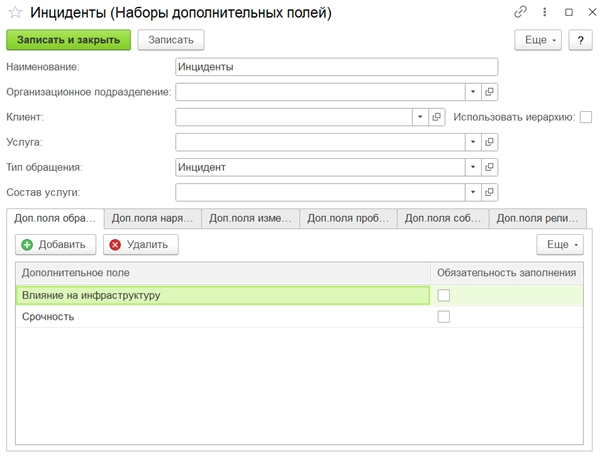Click the star icon to add to favorites
This screenshot has width=602, height=457.
pos(17,13)
